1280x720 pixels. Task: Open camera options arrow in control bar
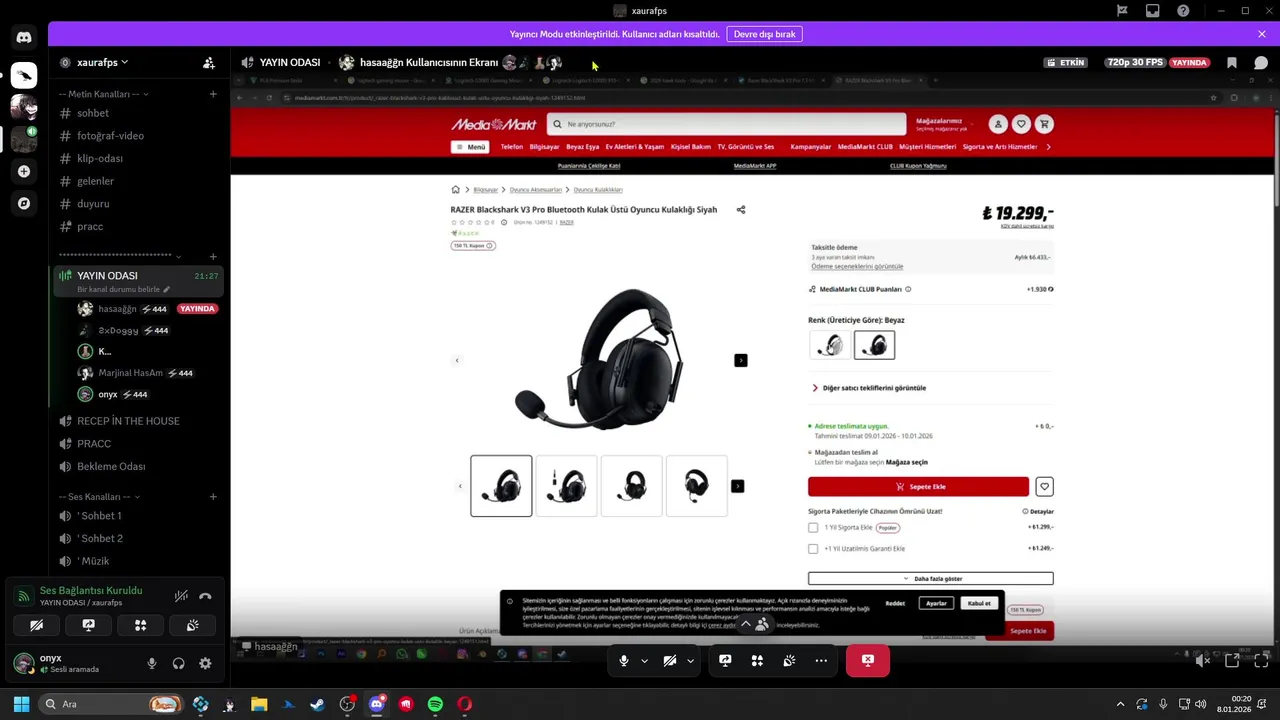(690, 660)
